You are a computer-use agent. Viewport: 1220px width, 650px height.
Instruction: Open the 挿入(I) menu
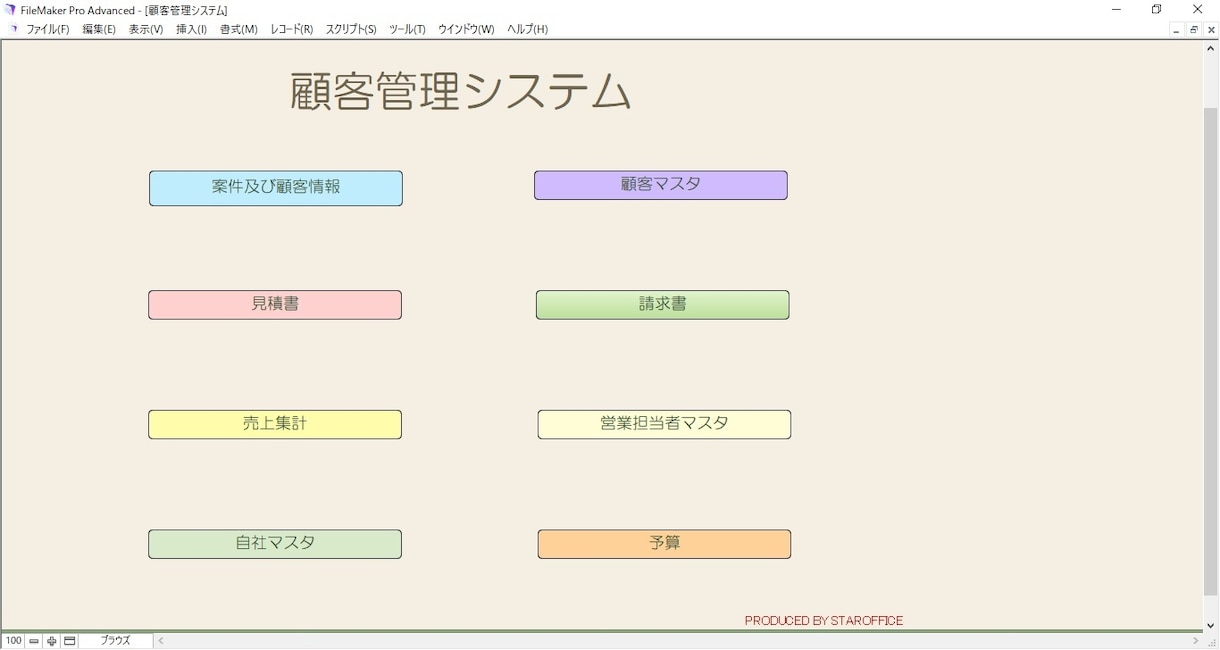pyautogui.click(x=191, y=29)
